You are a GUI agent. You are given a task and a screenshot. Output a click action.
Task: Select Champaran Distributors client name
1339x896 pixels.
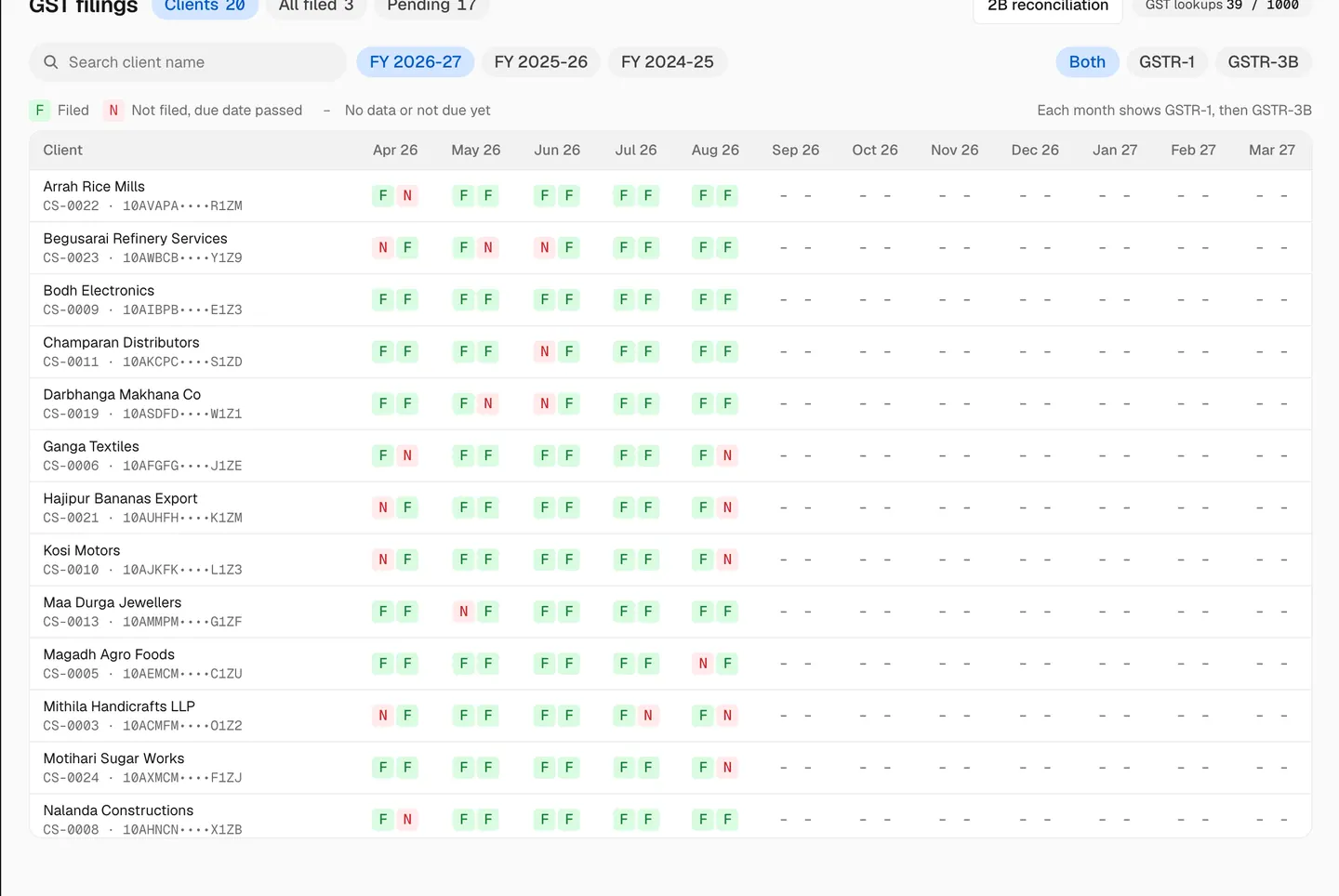coord(121,343)
